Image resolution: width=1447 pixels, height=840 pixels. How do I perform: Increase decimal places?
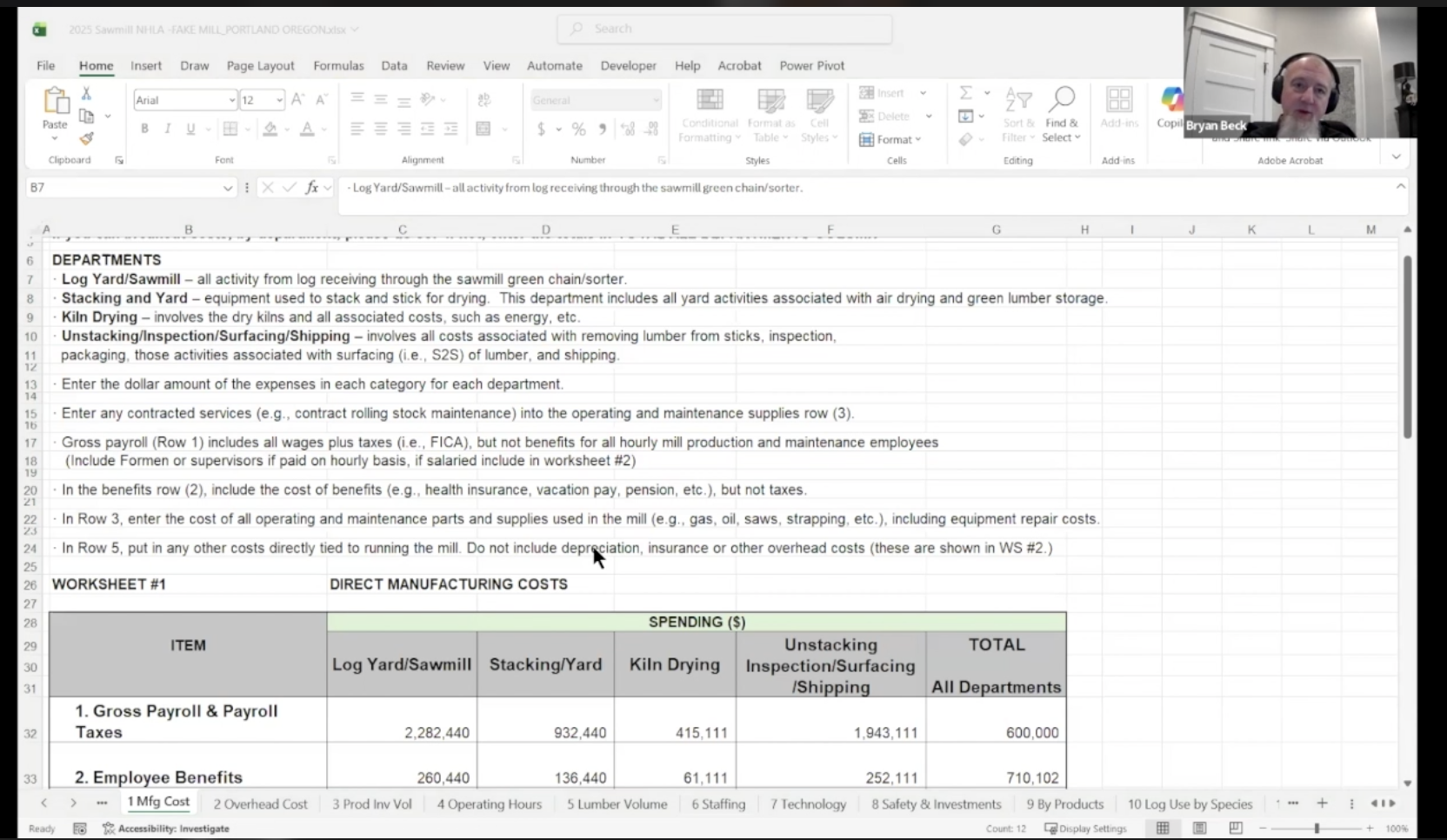coord(628,129)
